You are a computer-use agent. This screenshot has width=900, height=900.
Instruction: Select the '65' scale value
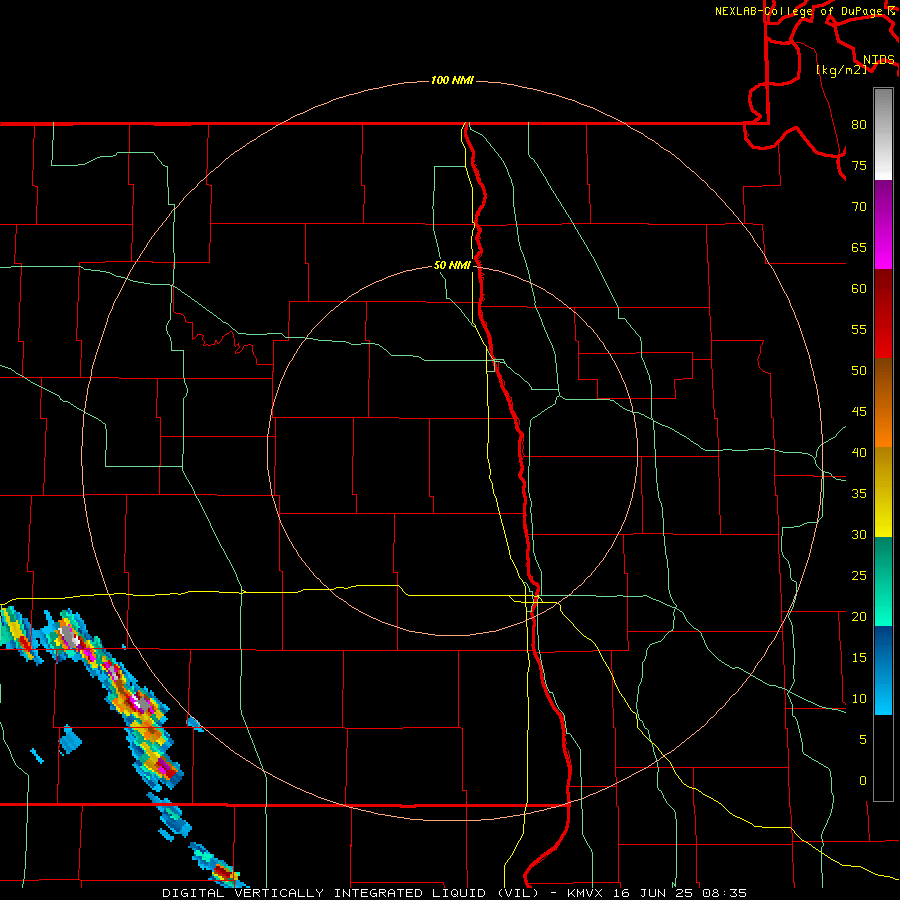[x=859, y=247]
